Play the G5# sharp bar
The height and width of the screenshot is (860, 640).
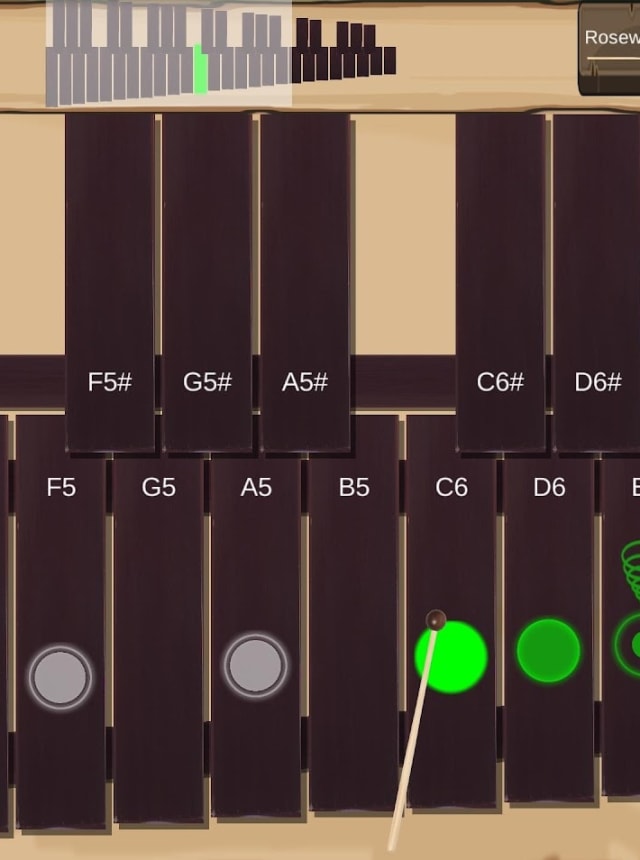point(207,283)
